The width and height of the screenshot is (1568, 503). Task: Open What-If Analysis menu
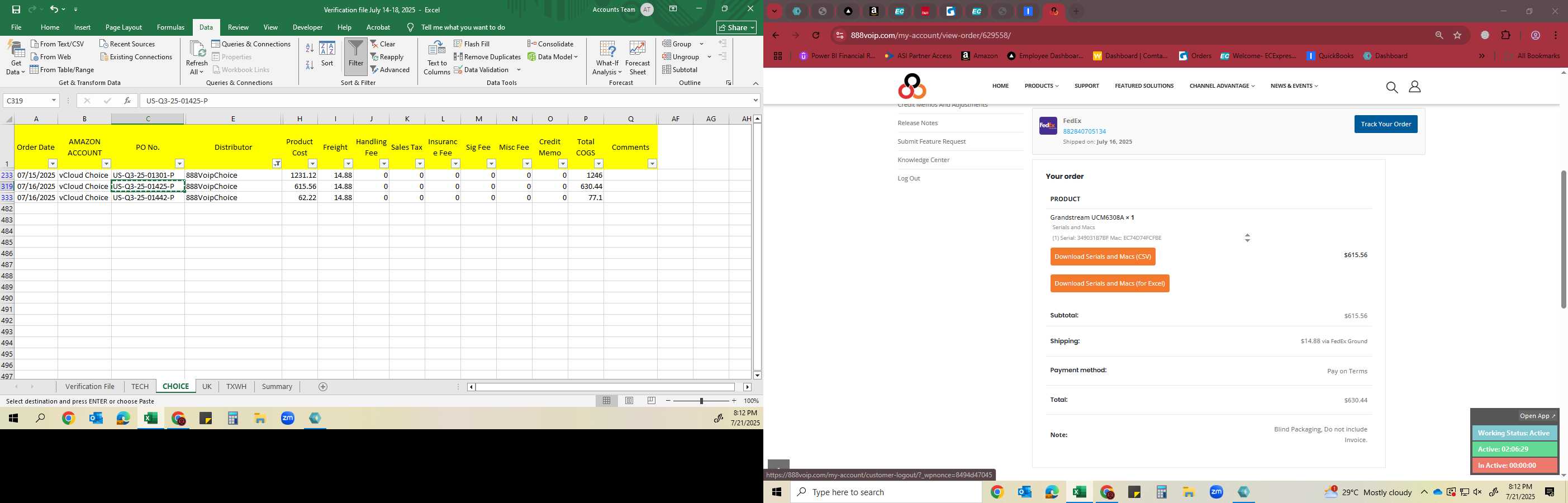pyautogui.click(x=607, y=59)
